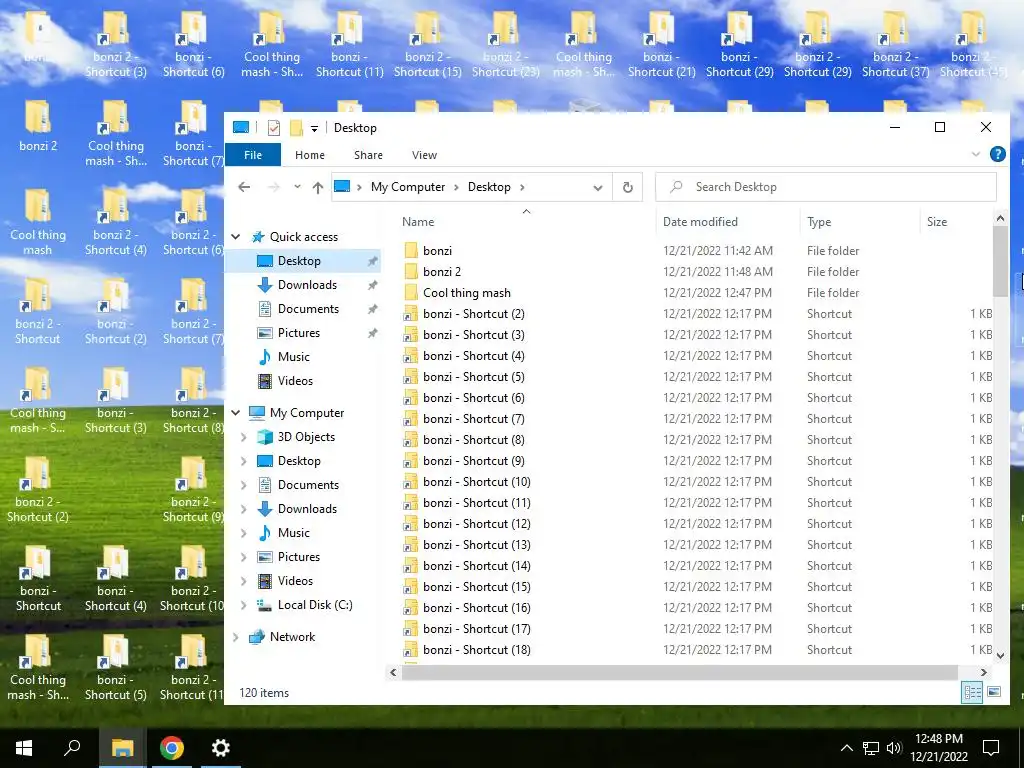Open the Windows Start menu
The width and height of the screenshot is (1024, 768).
coord(24,748)
